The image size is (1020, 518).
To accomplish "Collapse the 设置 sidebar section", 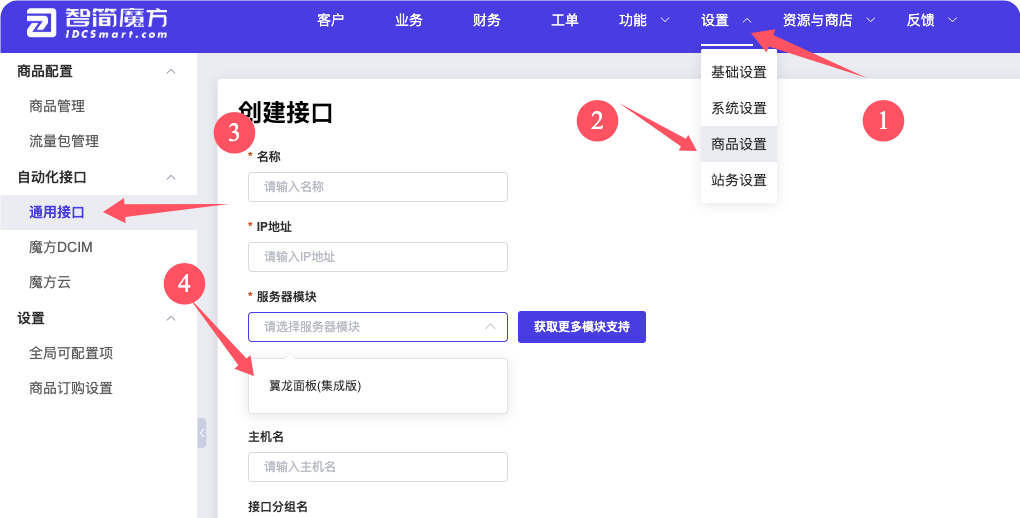I will coord(171,318).
